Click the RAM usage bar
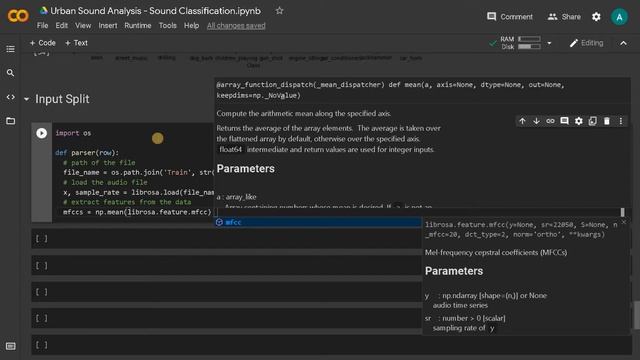This screenshot has width=640, height=360. (529, 39)
